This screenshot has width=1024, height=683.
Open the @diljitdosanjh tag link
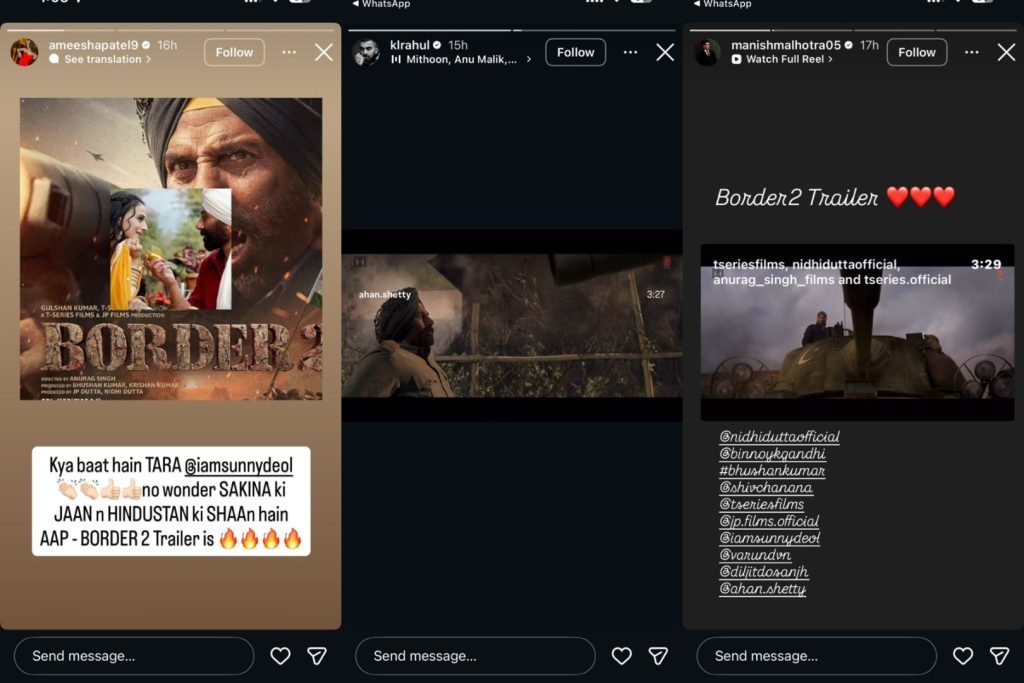[764, 572]
